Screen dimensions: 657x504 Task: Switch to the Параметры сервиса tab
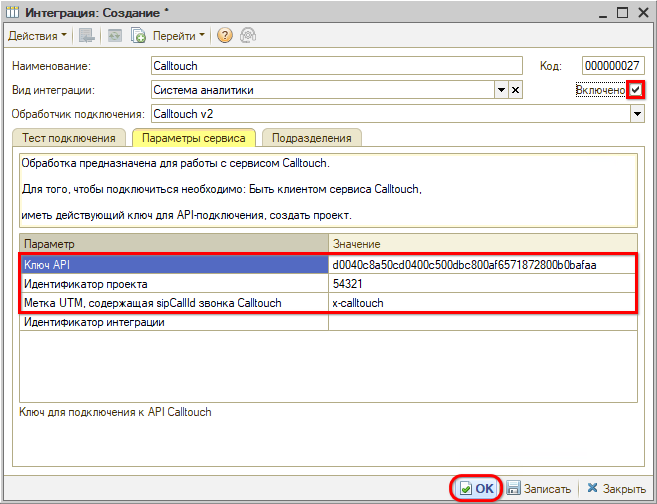[194, 138]
